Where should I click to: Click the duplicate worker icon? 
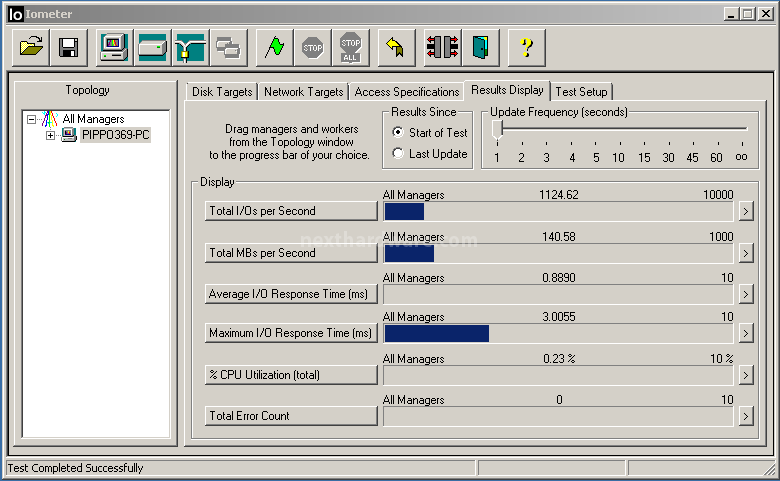pos(228,48)
